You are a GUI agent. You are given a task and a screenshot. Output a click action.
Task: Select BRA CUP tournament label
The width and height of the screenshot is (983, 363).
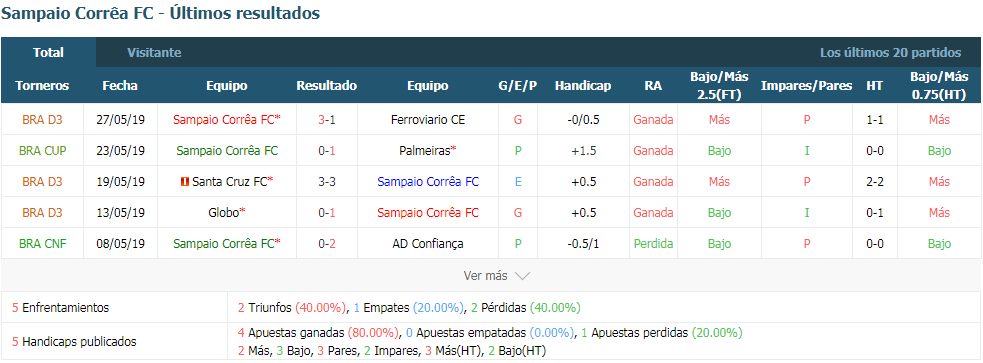[43, 150]
